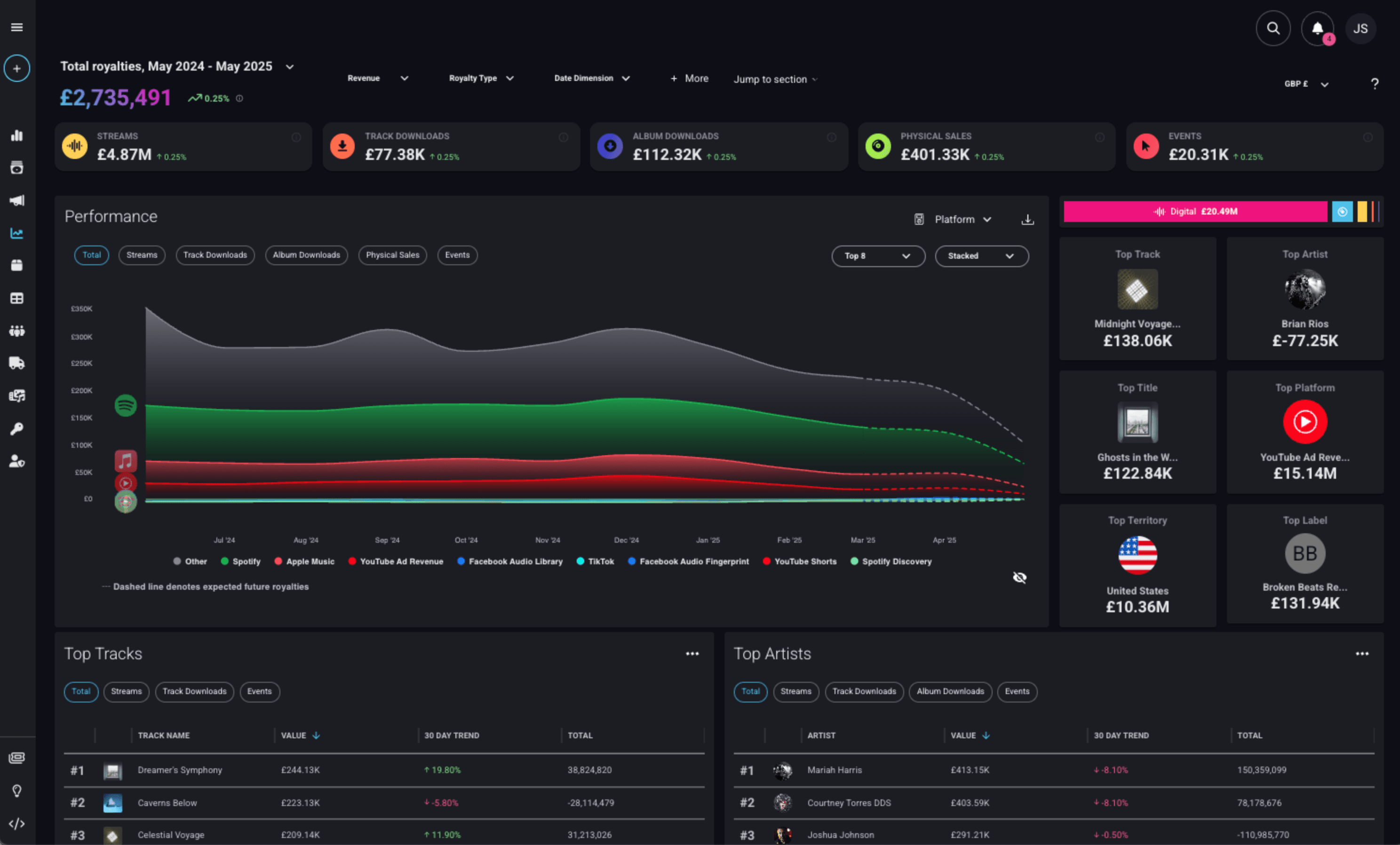The image size is (1400, 845).
Task: Toggle chart visibility eye icon
Action: [1020, 577]
